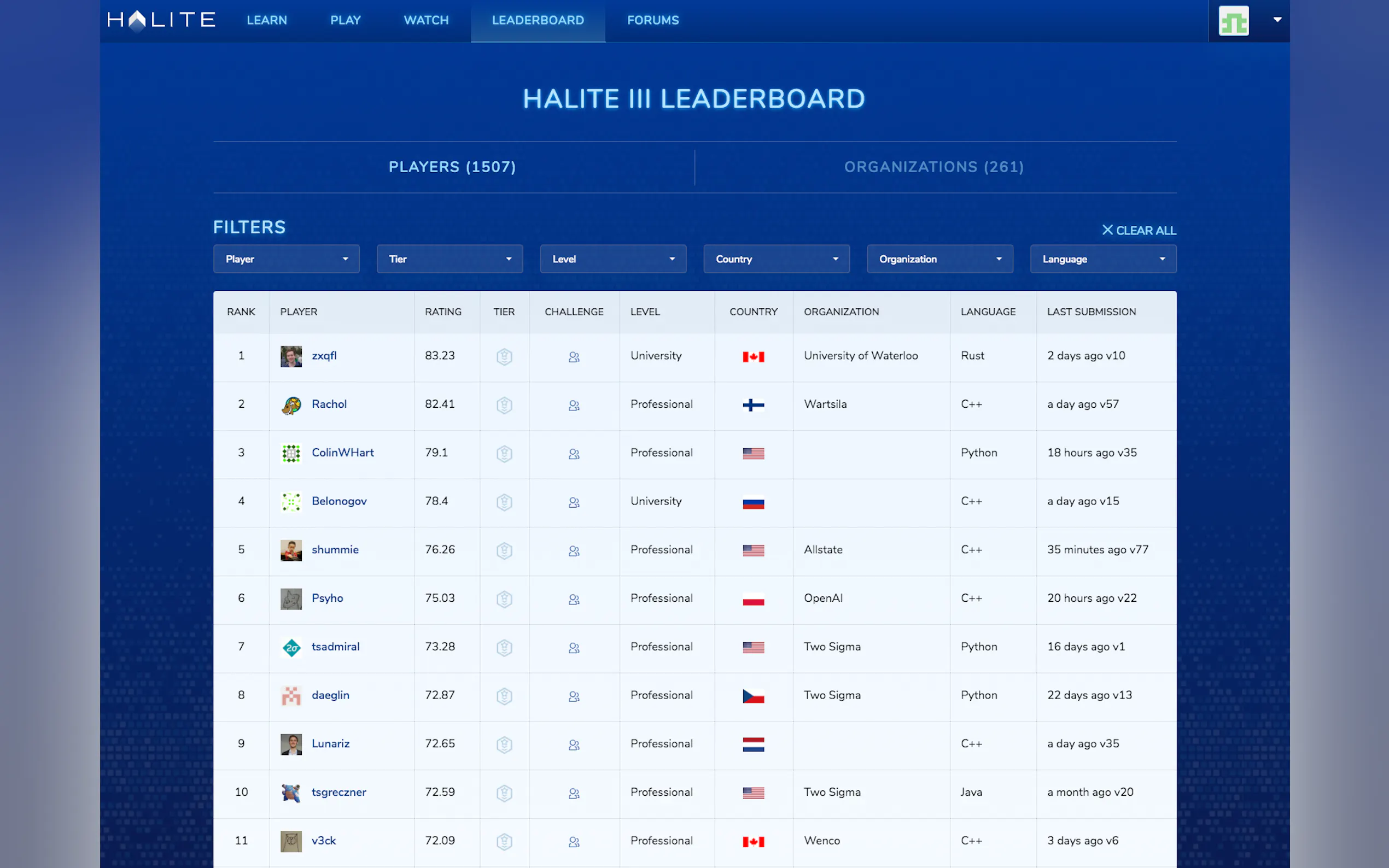Image resolution: width=1389 pixels, height=868 pixels.
Task: Open the Language filter dropdown
Action: 1102,259
